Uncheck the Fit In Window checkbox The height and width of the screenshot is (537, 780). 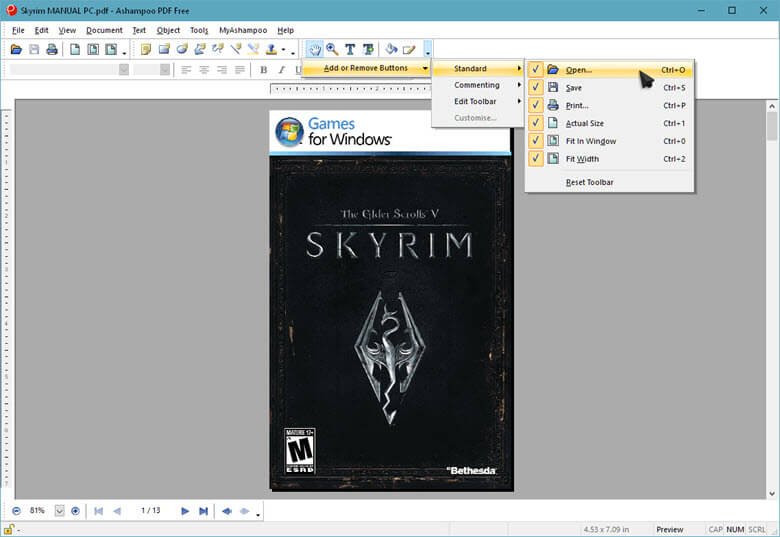point(535,141)
